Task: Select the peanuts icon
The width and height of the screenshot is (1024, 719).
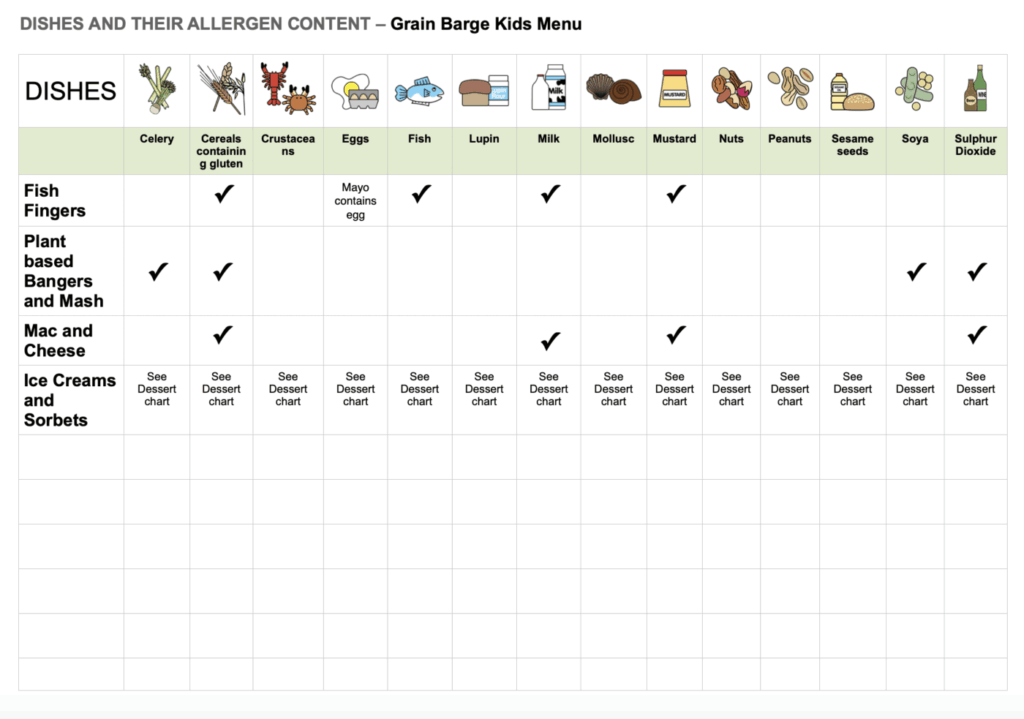Action: click(790, 88)
